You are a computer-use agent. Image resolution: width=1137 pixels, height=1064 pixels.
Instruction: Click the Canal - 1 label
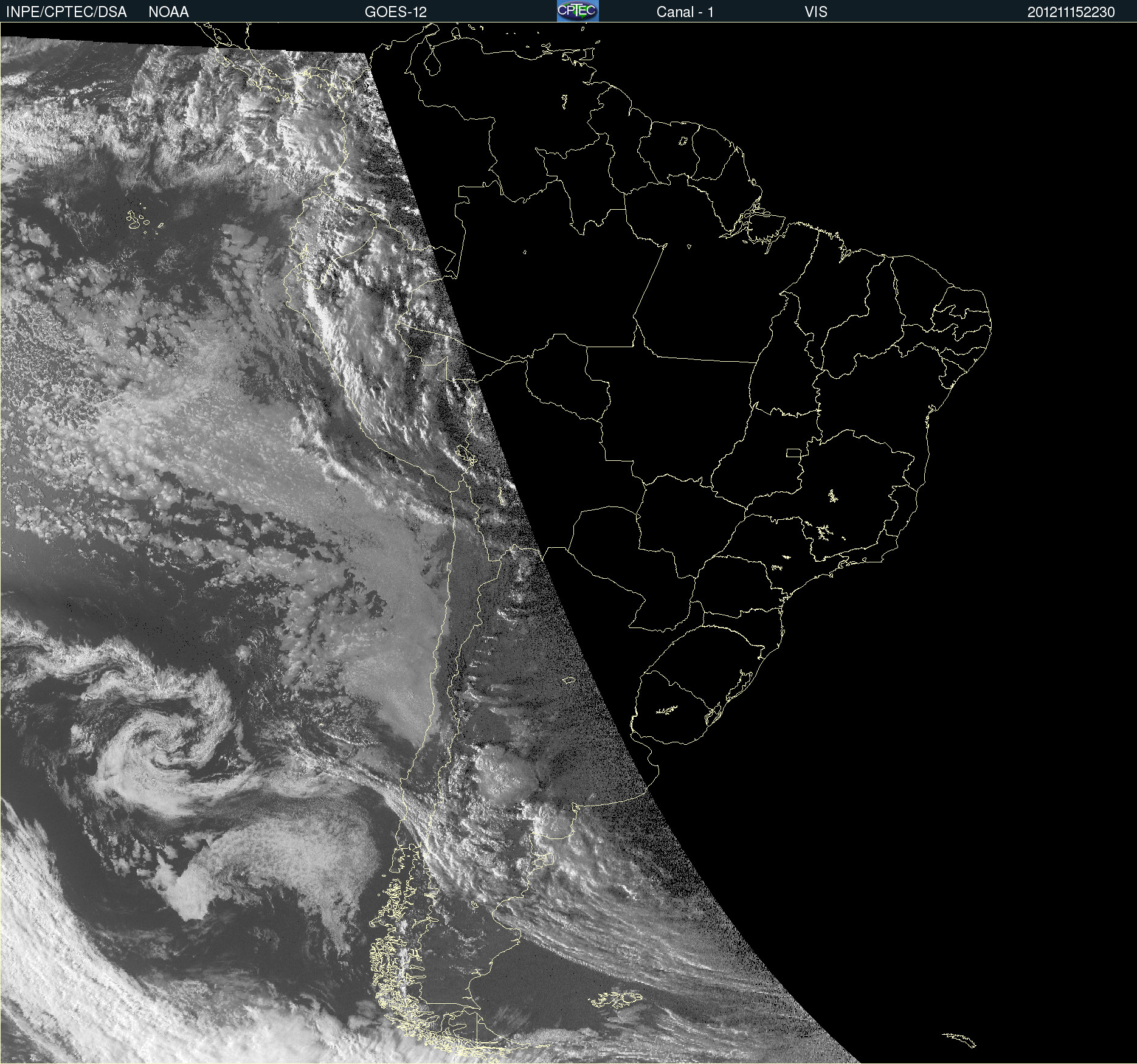pos(685,12)
